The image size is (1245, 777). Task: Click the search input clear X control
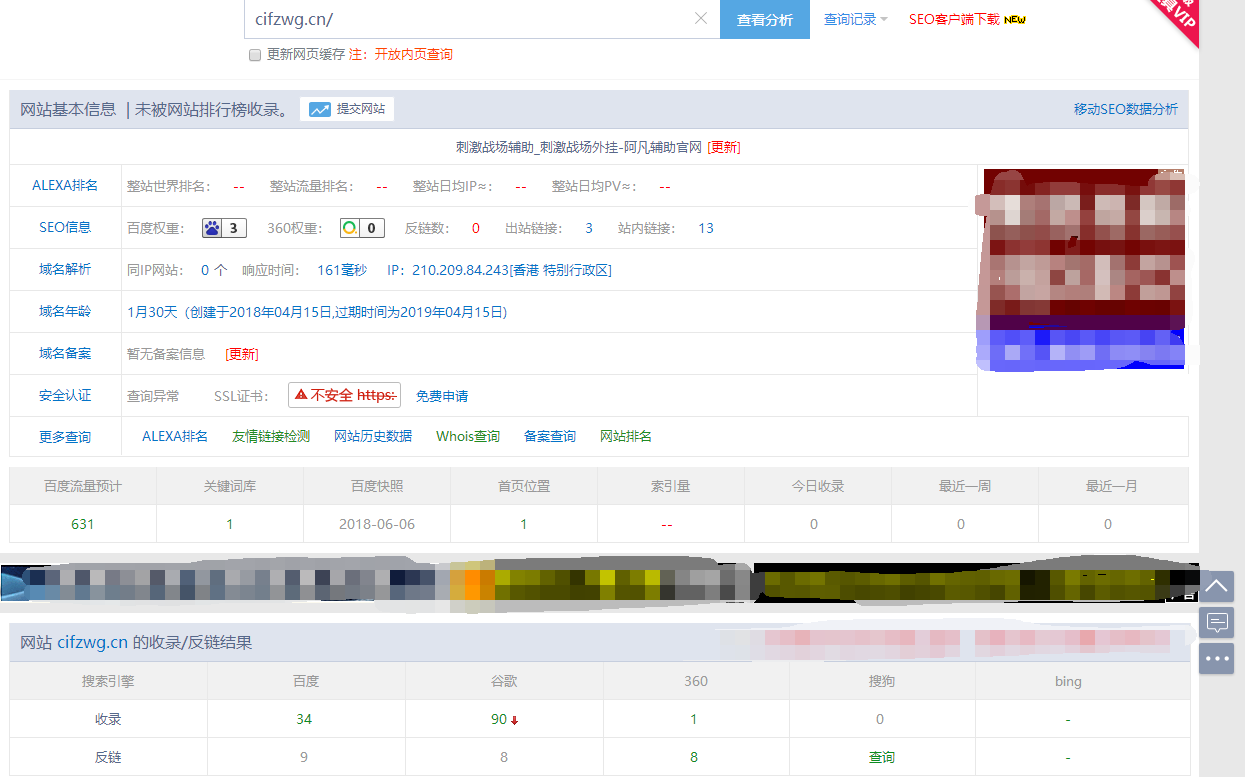(x=700, y=19)
